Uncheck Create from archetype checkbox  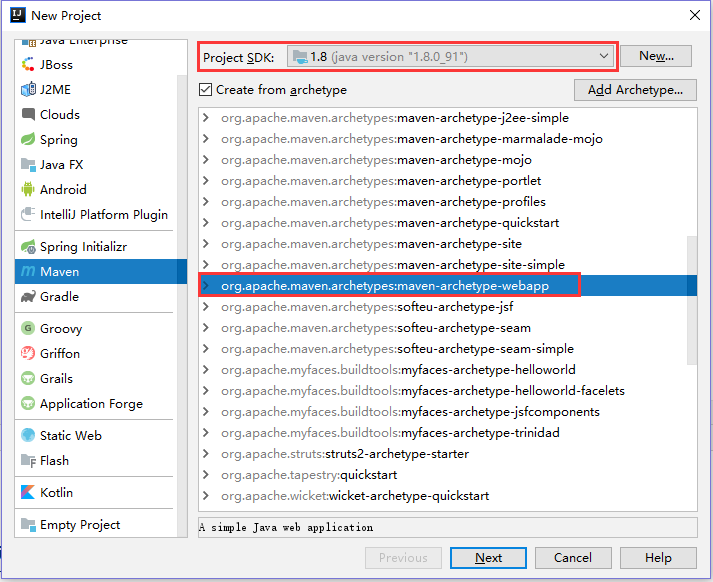point(206,90)
